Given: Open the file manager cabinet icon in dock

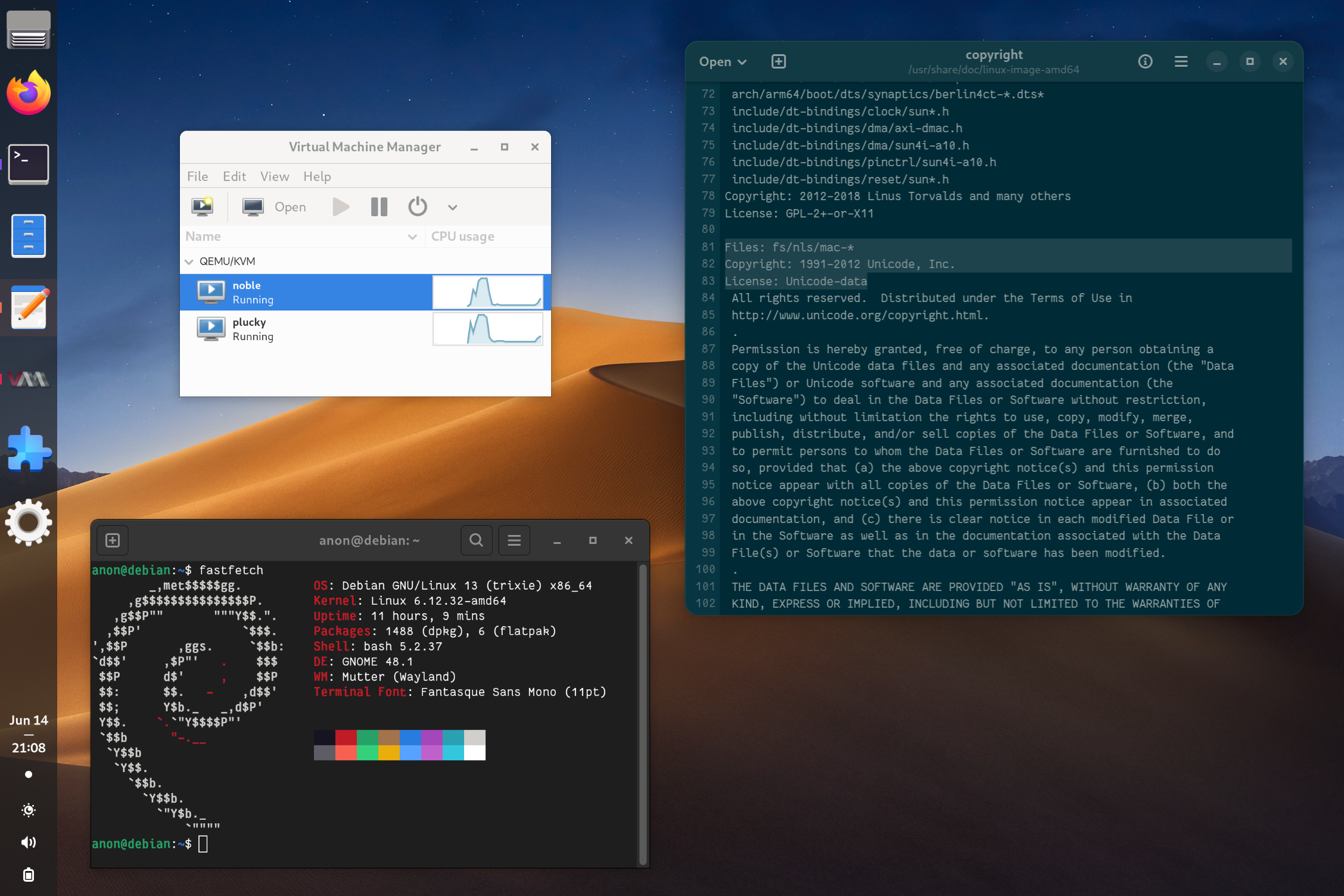Looking at the screenshot, I should [x=29, y=236].
